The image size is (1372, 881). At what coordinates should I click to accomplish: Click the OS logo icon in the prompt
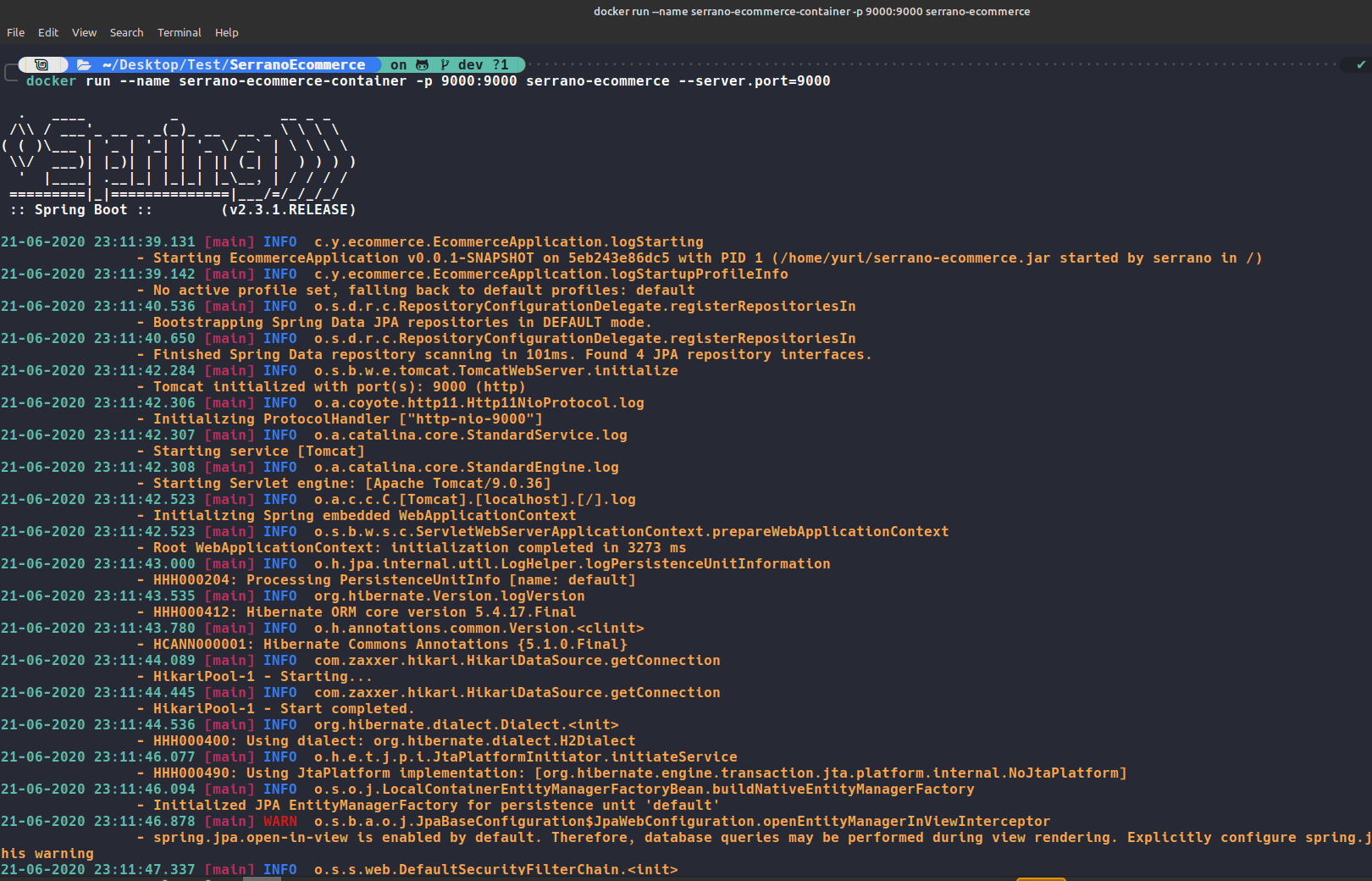click(x=41, y=64)
